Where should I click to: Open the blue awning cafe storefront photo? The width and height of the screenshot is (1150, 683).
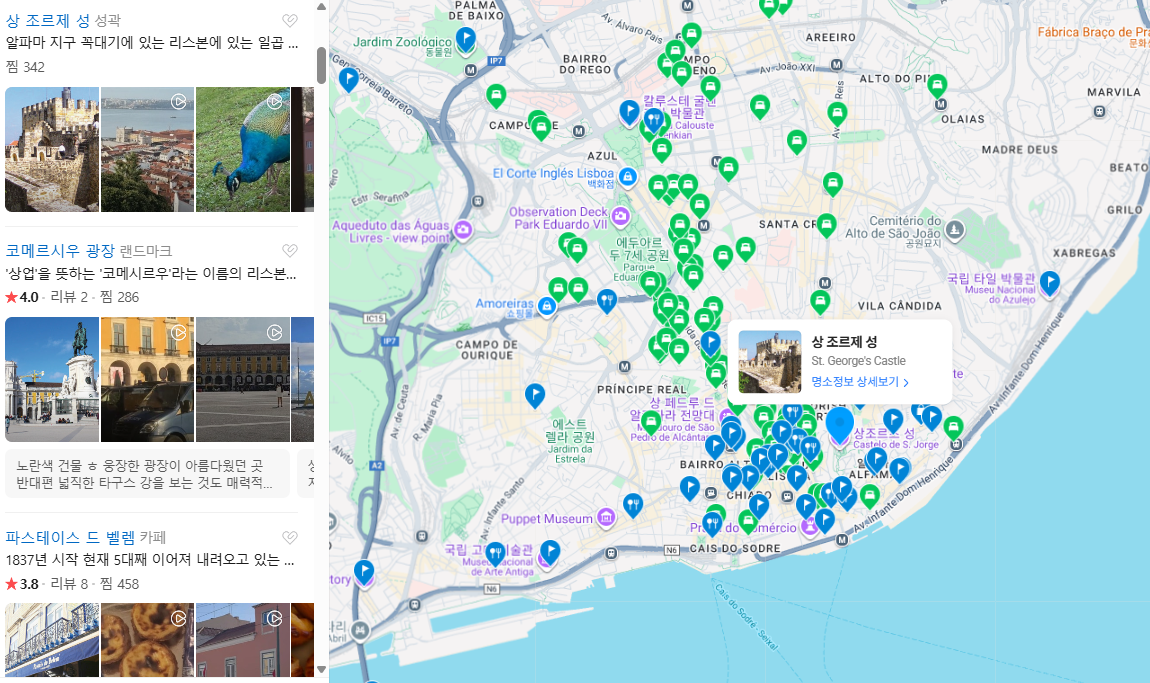(52, 640)
